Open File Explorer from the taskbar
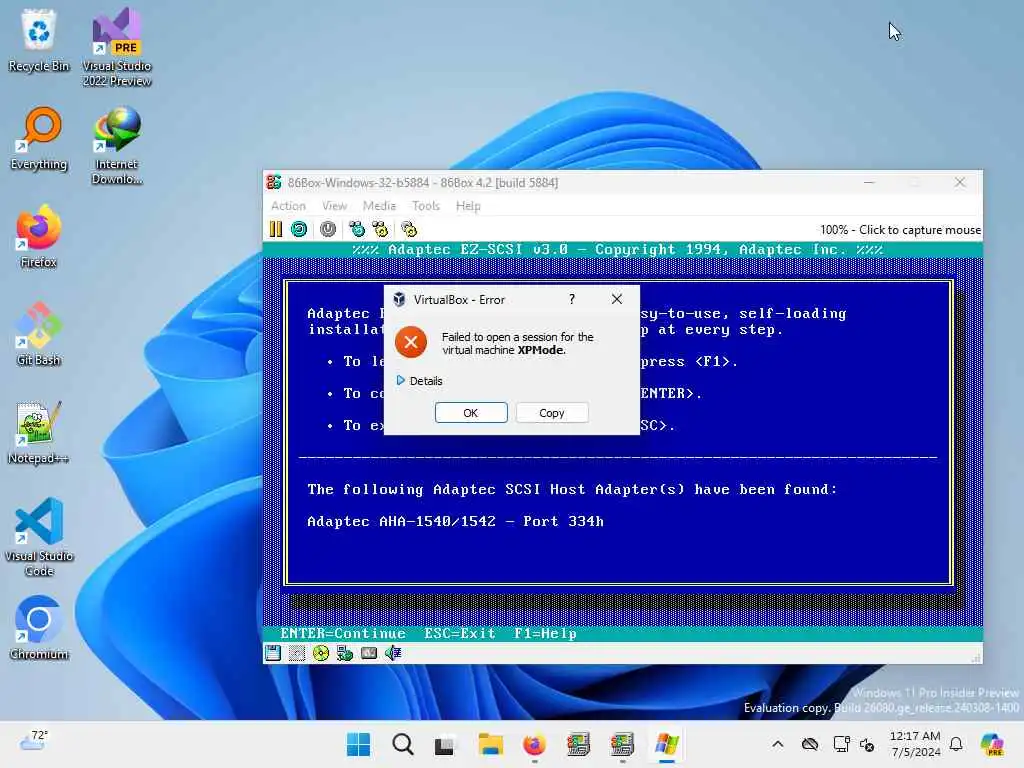 click(490, 744)
